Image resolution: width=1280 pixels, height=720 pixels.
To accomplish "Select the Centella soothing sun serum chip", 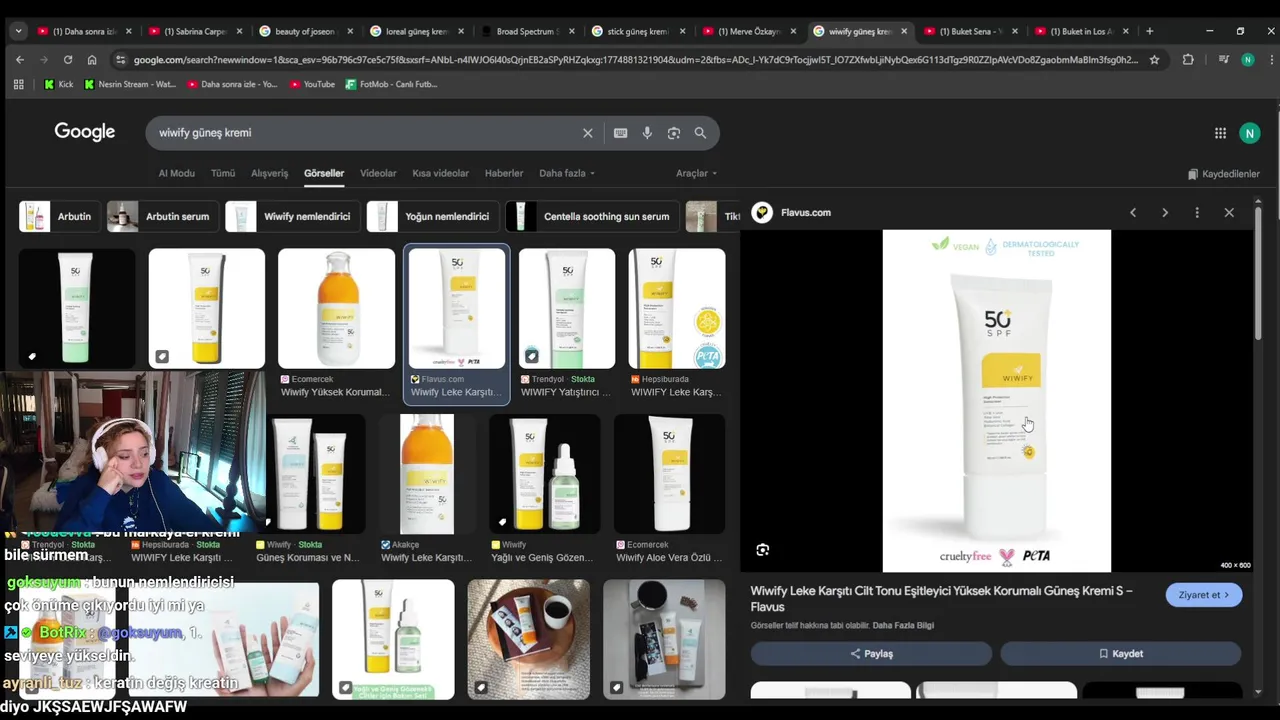I will 592,216.
